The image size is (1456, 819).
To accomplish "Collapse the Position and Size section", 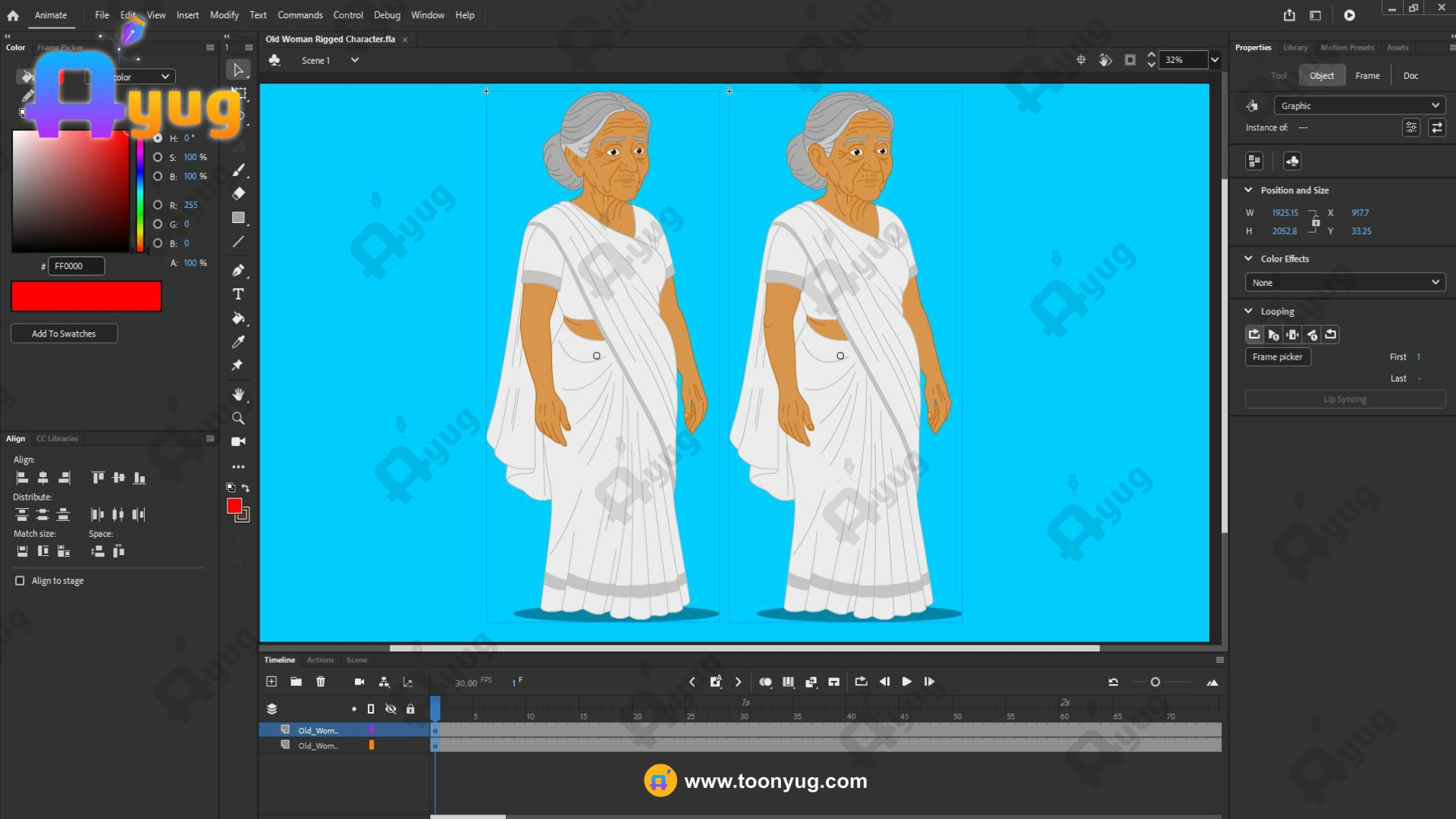I will click(x=1248, y=190).
